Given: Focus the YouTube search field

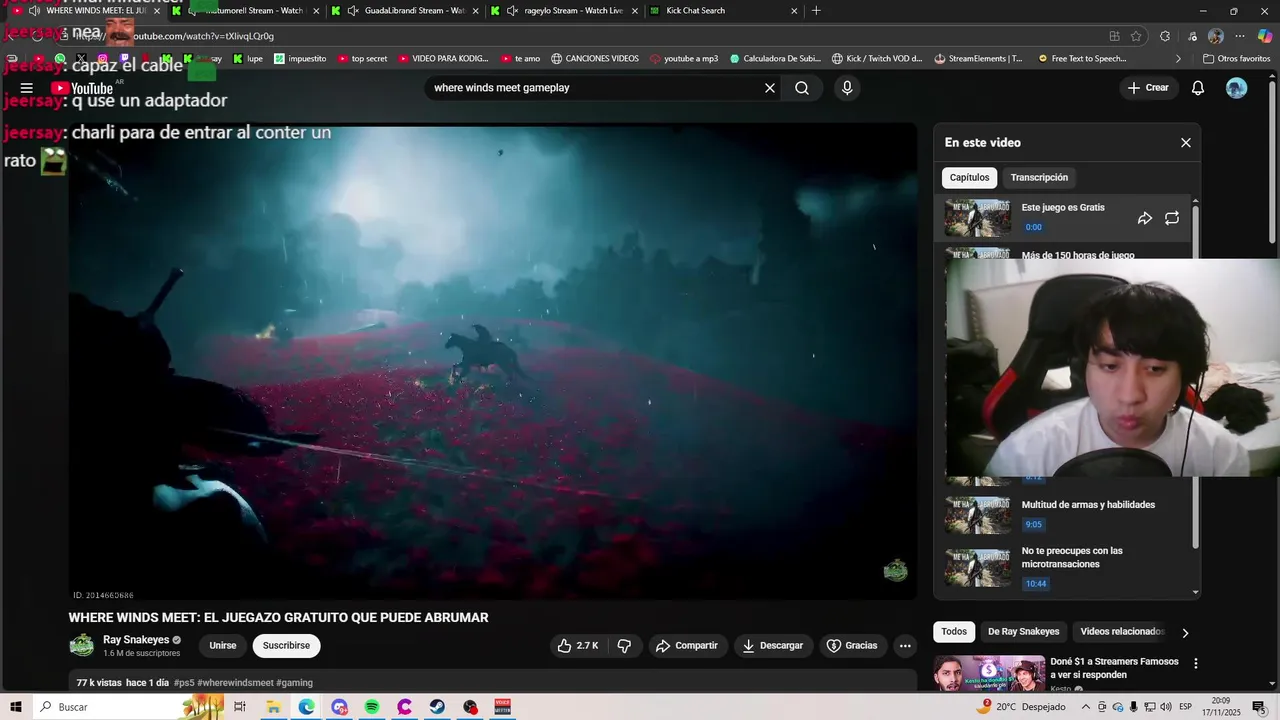Looking at the screenshot, I should tap(595, 88).
